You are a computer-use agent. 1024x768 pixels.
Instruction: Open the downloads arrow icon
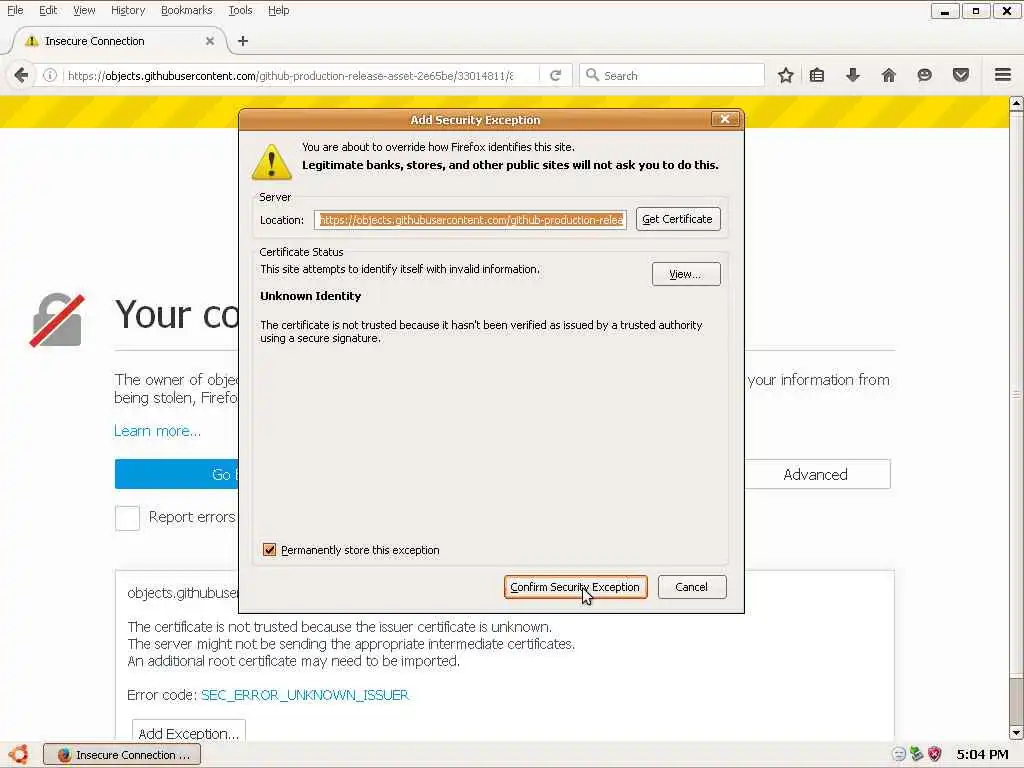click(852, 75)
